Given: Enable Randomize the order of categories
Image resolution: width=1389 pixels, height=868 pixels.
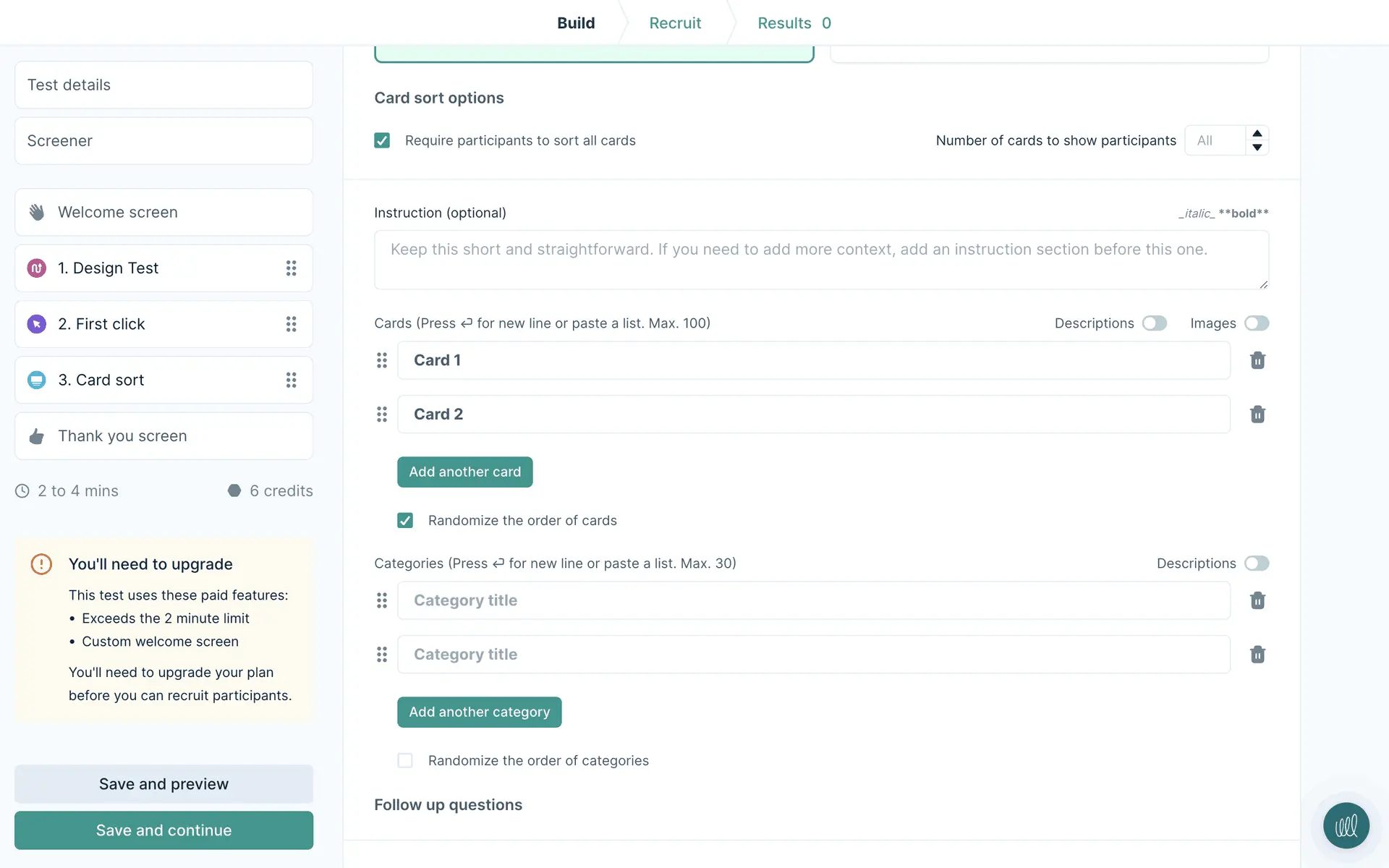Looking at the screenshot, I should click(405, 760).
